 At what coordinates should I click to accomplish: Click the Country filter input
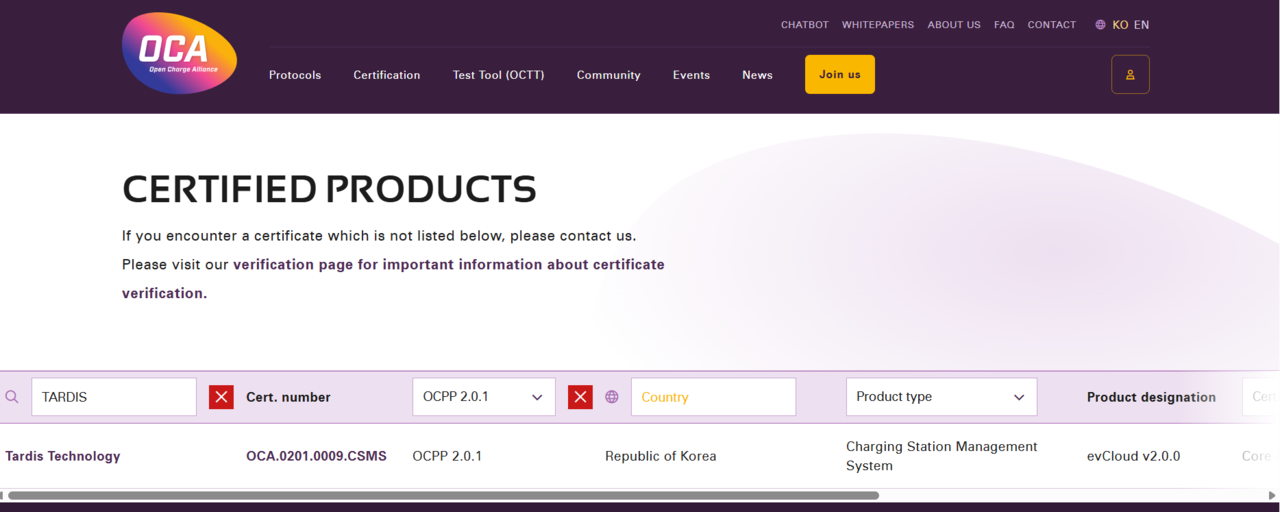click(713, 397)
